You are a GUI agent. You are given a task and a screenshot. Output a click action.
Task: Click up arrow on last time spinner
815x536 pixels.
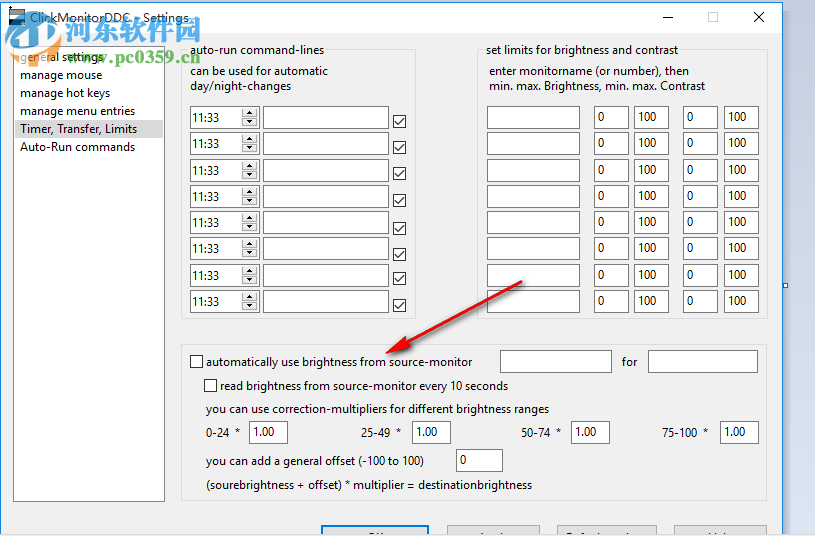click(x=250, y=297)
